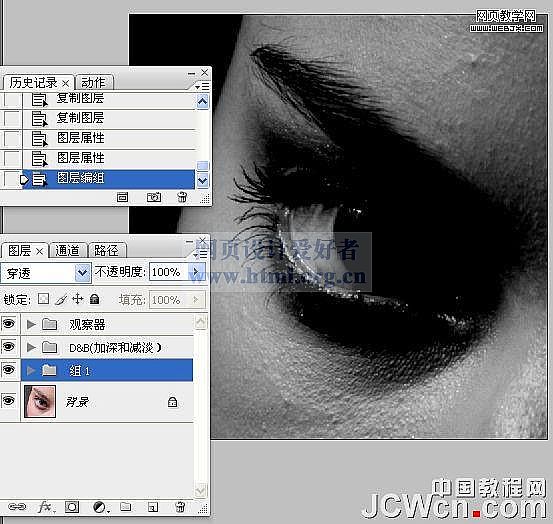Switch to 图层 tab
The width and height of the screenshot is (553, 524).
point(19,251)
